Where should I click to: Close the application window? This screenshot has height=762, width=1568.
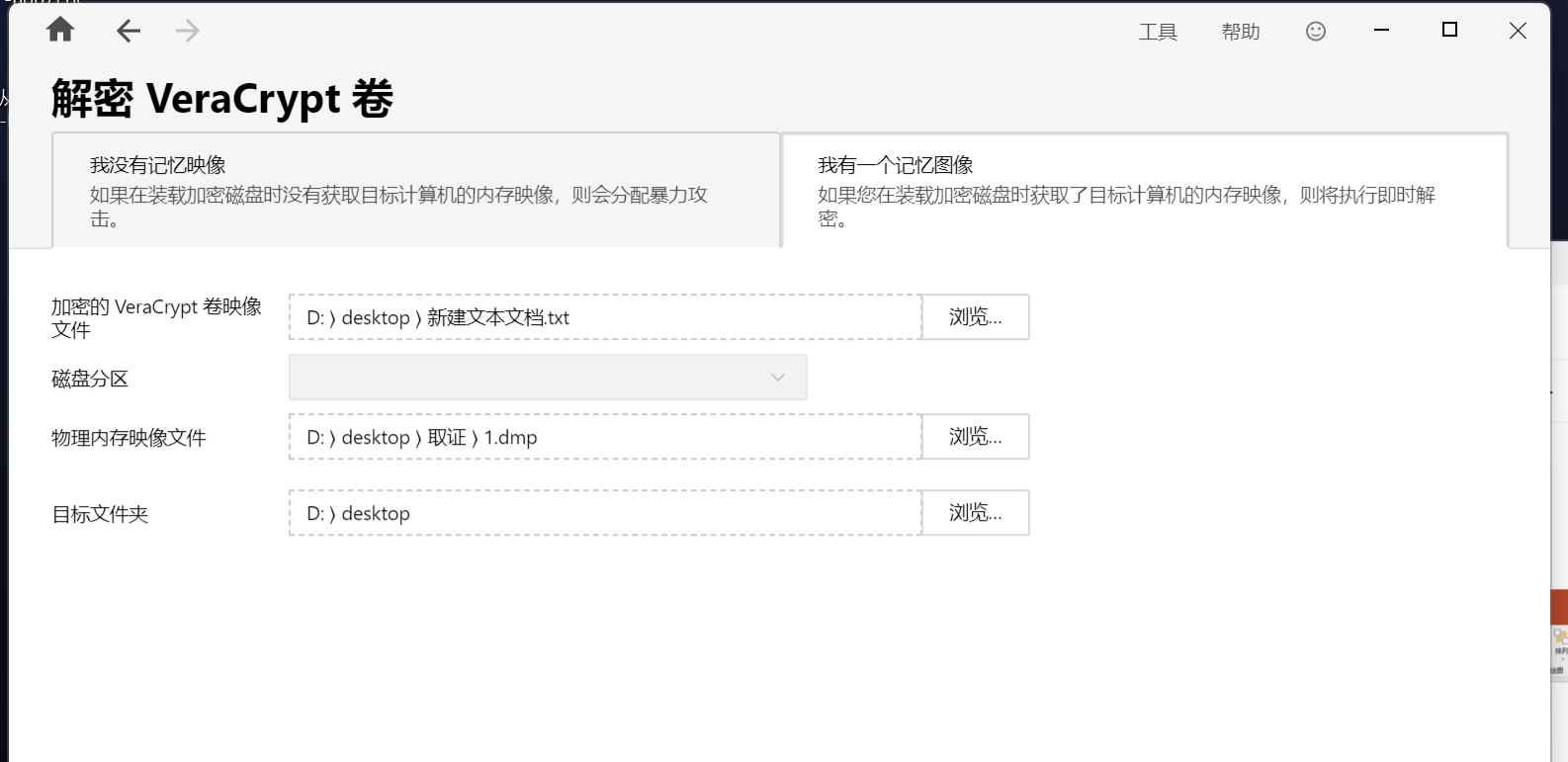(x=1518, y=31)
